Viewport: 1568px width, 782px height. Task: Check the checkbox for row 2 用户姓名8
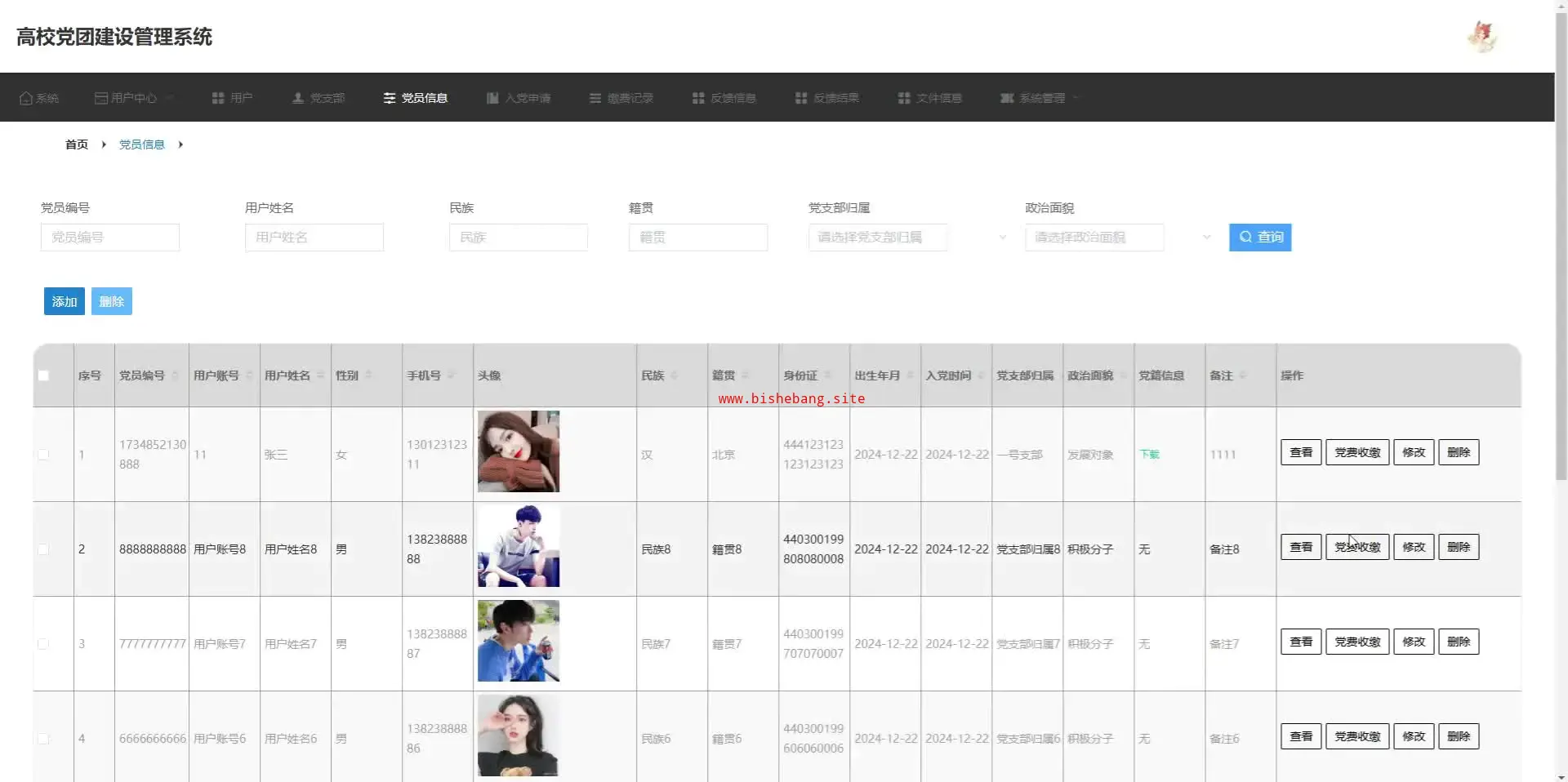(x=43, y=549)
